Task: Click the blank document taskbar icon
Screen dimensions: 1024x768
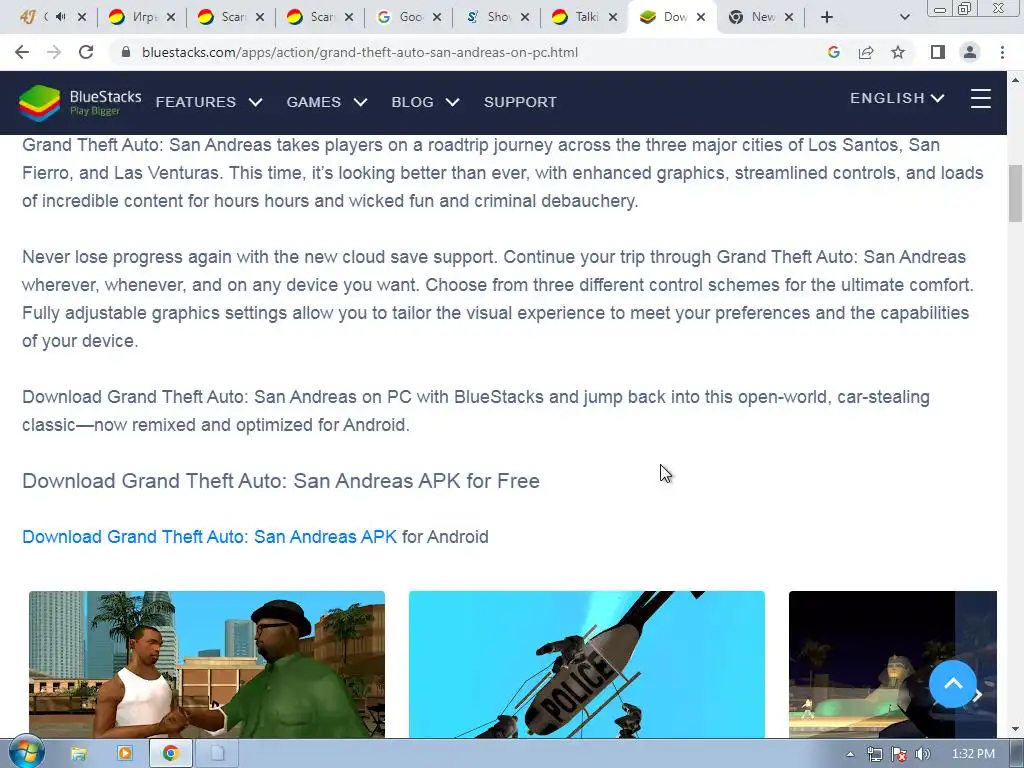Action: pyautogui.click(x=217, y=754)
